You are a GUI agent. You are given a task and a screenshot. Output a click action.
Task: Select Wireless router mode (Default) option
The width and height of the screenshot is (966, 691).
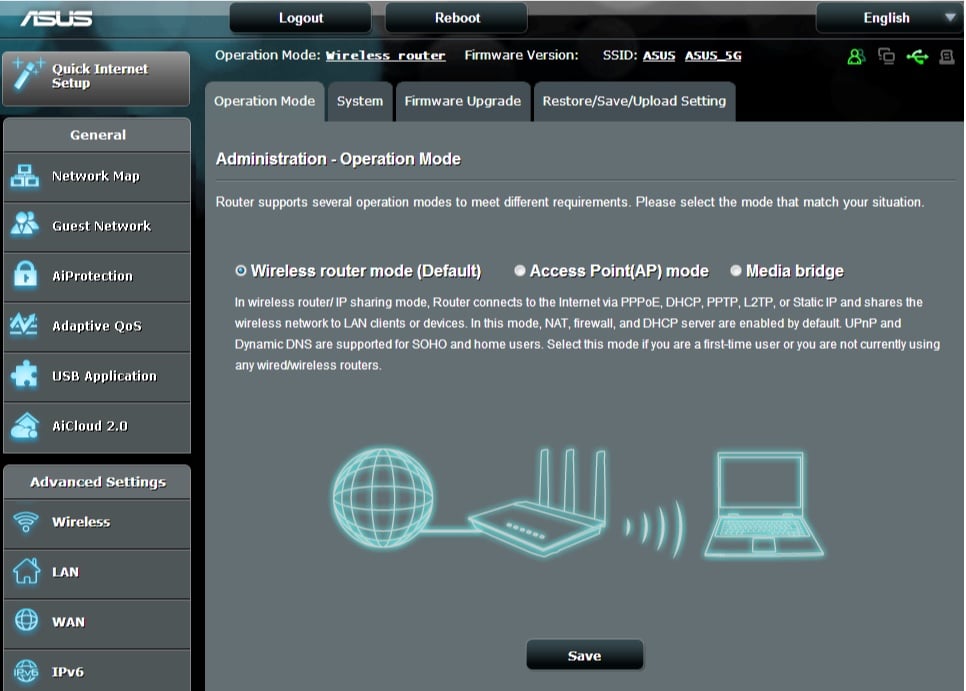(241, 271)
